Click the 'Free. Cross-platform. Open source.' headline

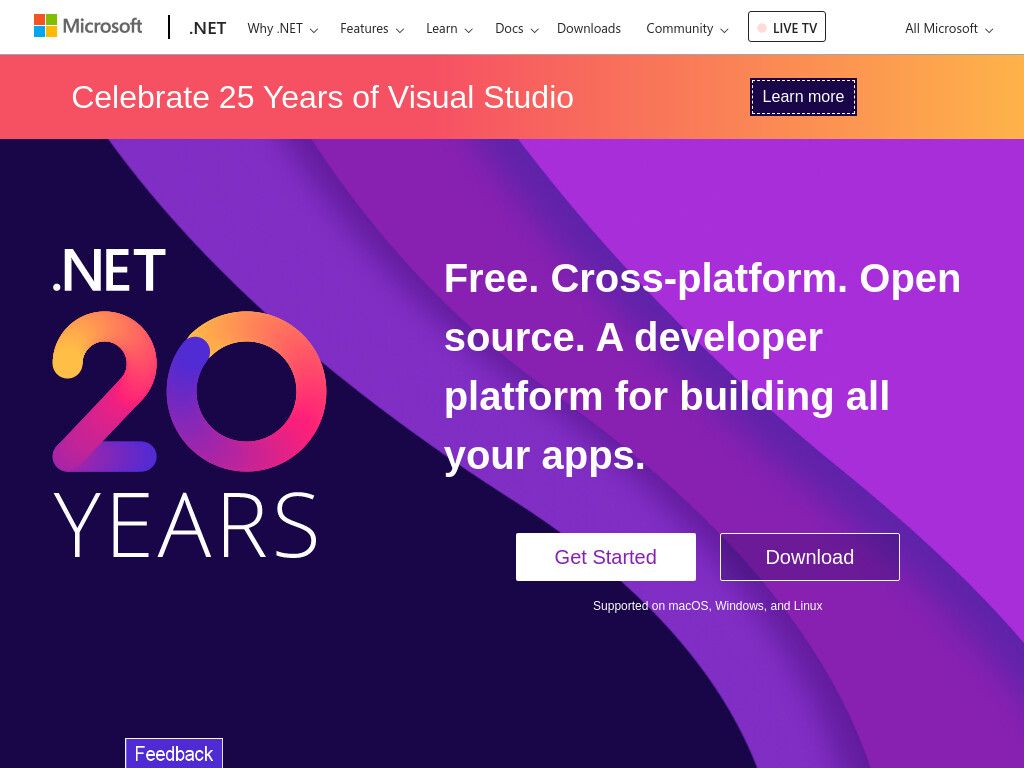coord(702,366)
